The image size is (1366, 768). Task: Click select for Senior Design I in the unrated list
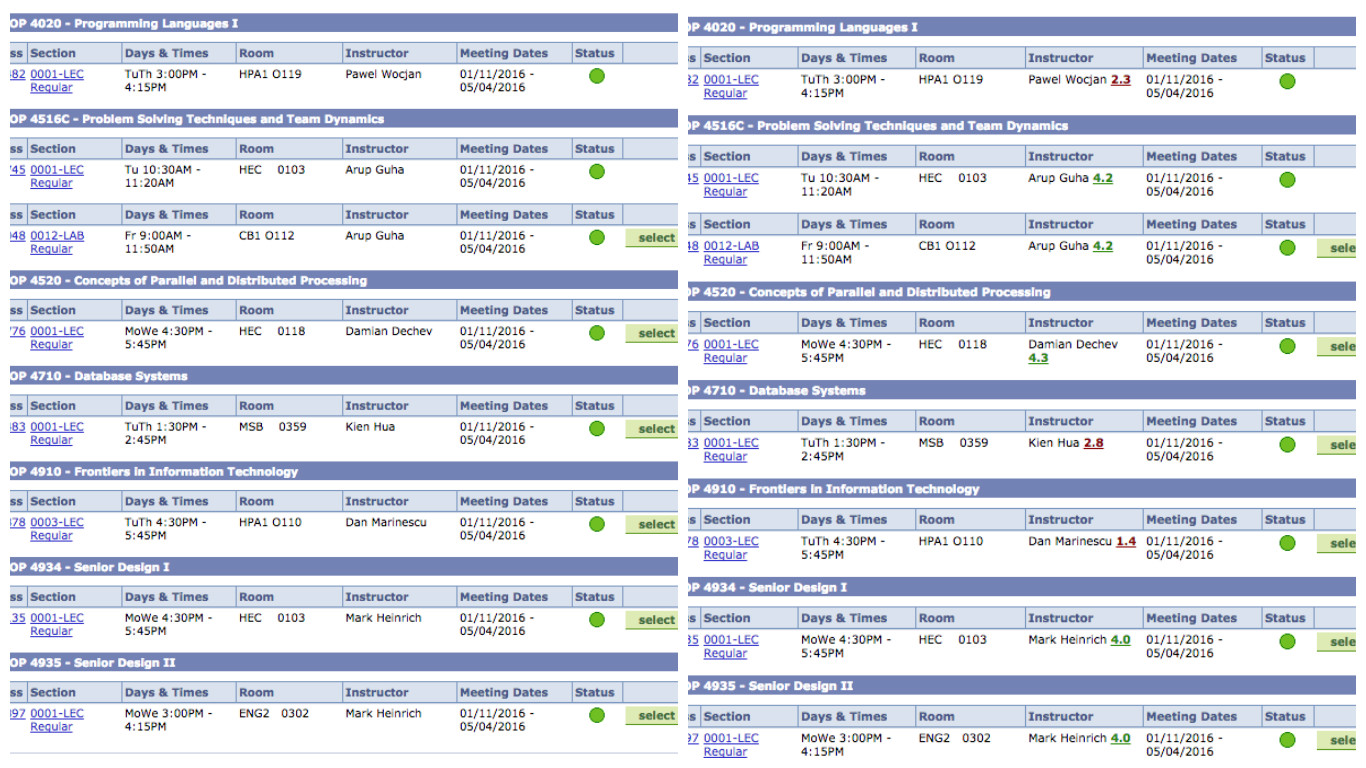(652, 620)
